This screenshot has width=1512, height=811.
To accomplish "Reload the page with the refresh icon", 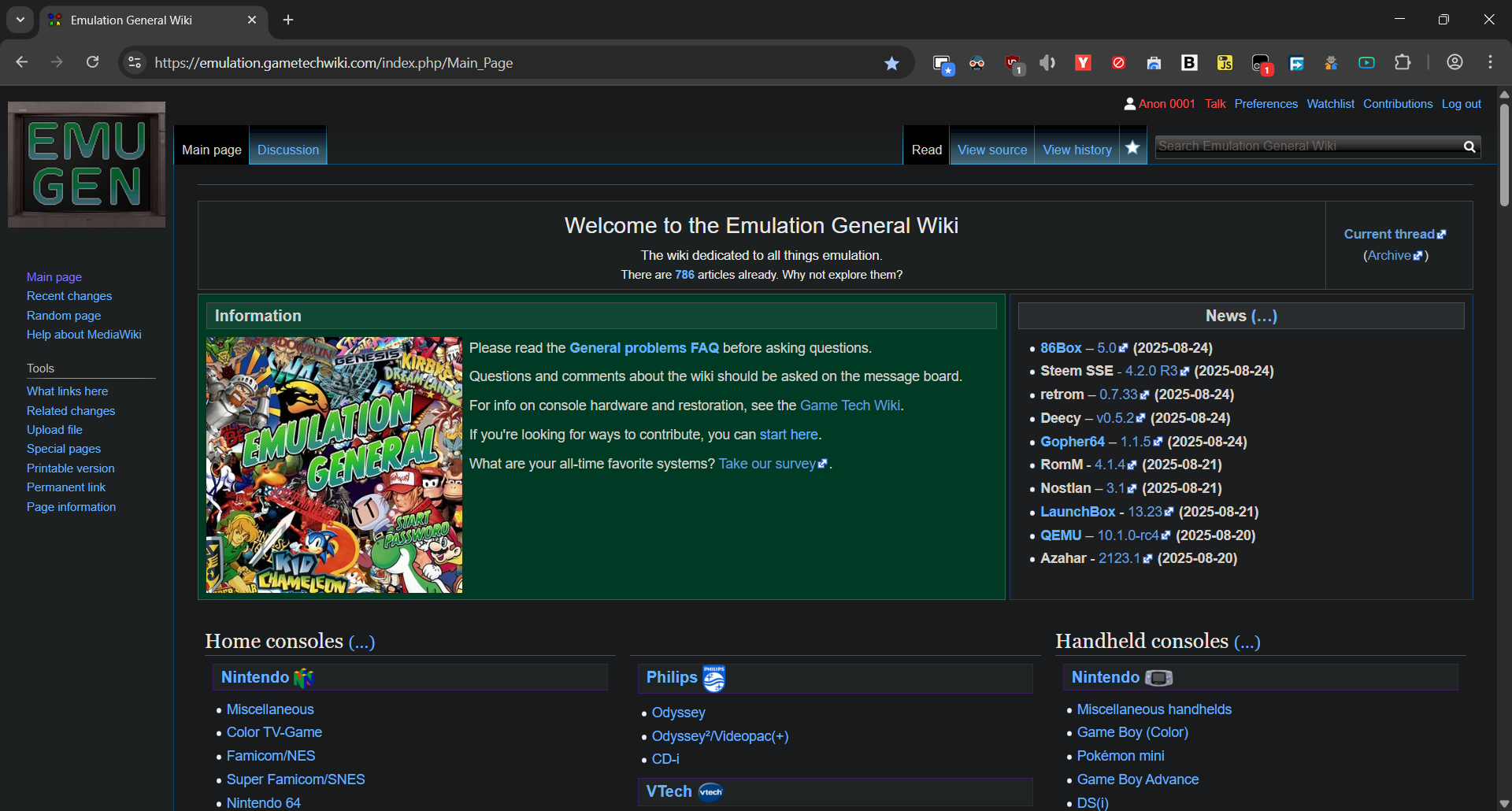I will [x=92, y=62].
